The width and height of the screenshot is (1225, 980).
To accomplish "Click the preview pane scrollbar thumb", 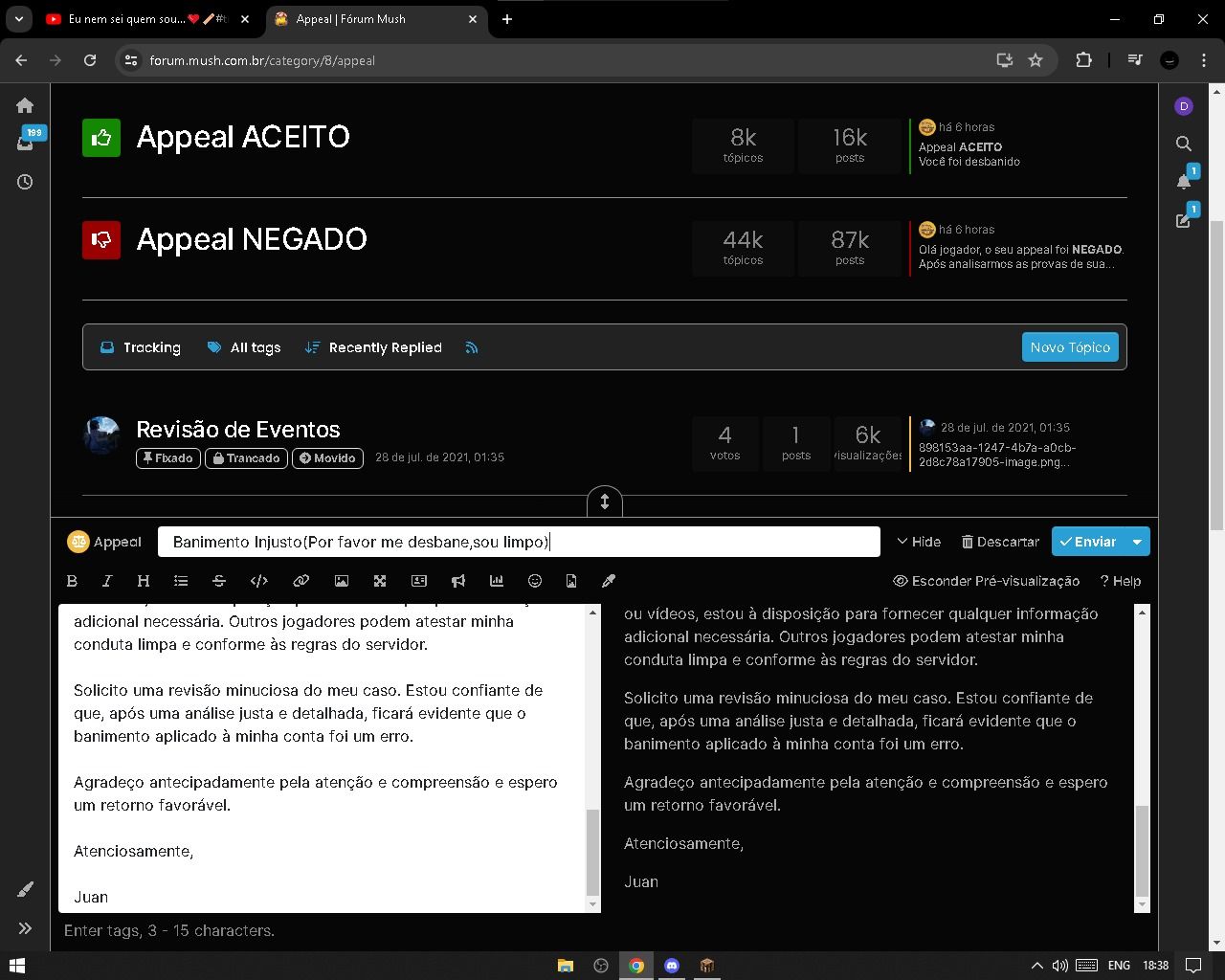I will pos(1142,849).
